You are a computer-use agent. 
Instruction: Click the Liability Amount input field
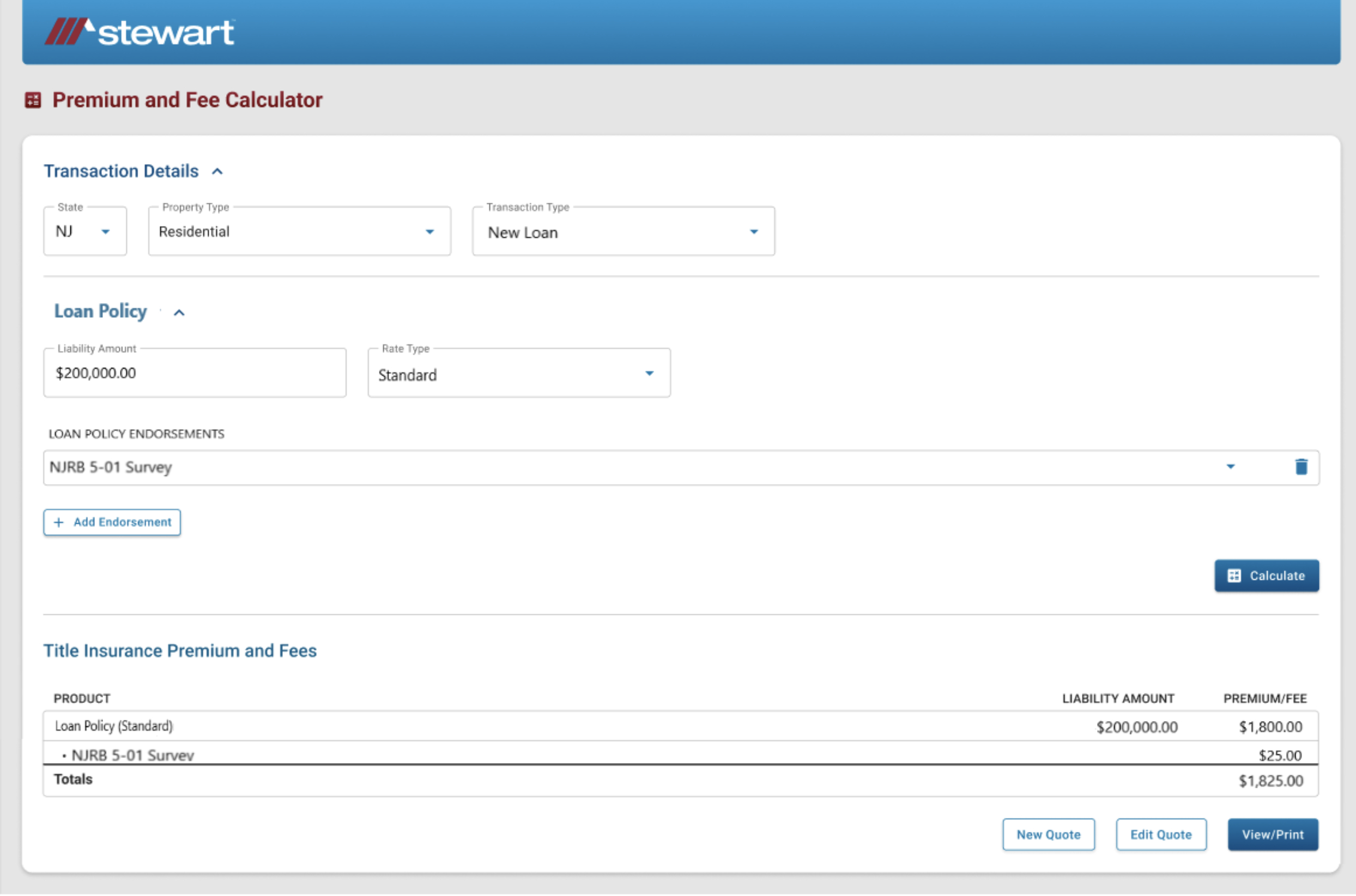[194, 373]
